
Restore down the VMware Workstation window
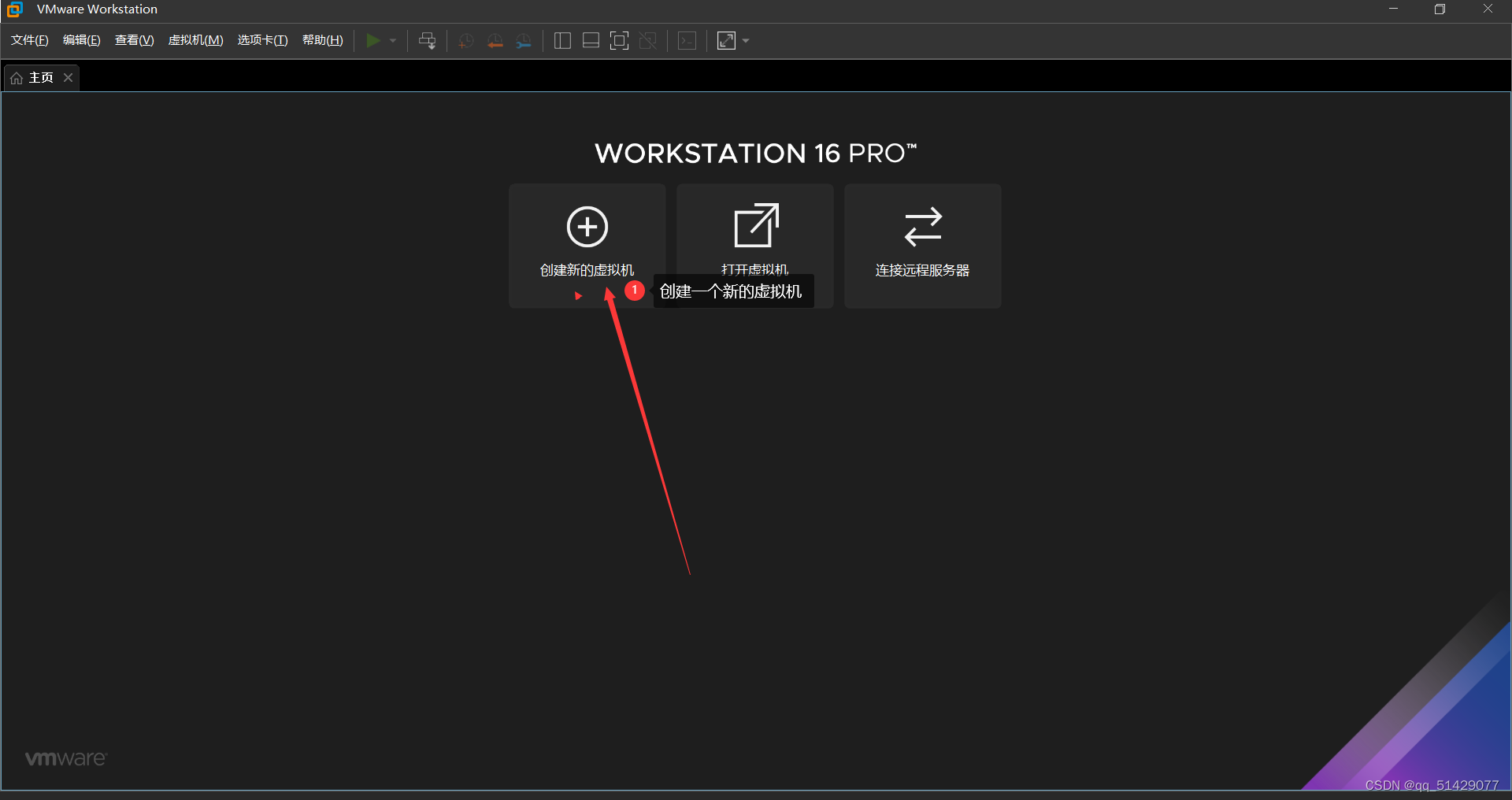pyautogui.click(x=1440, y=9)
